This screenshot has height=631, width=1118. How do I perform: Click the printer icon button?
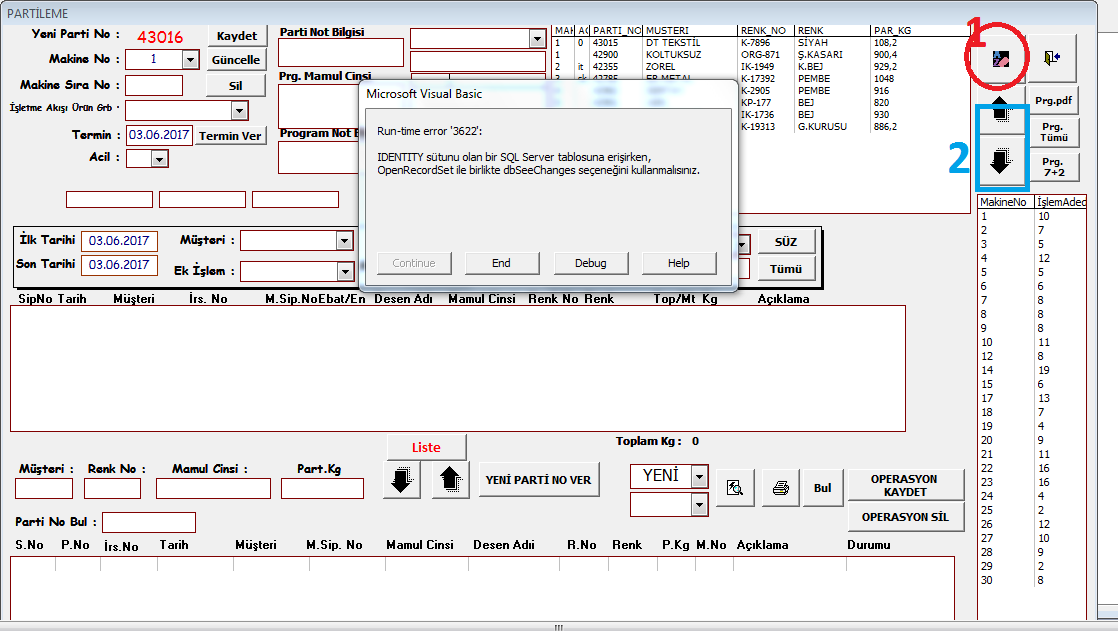(x=781, y=488)
